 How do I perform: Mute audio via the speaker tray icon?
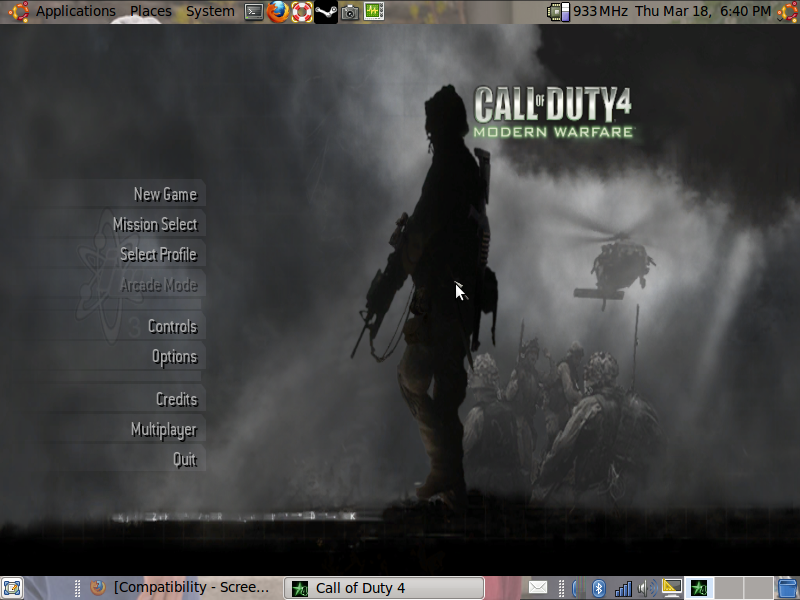(645, 587)
